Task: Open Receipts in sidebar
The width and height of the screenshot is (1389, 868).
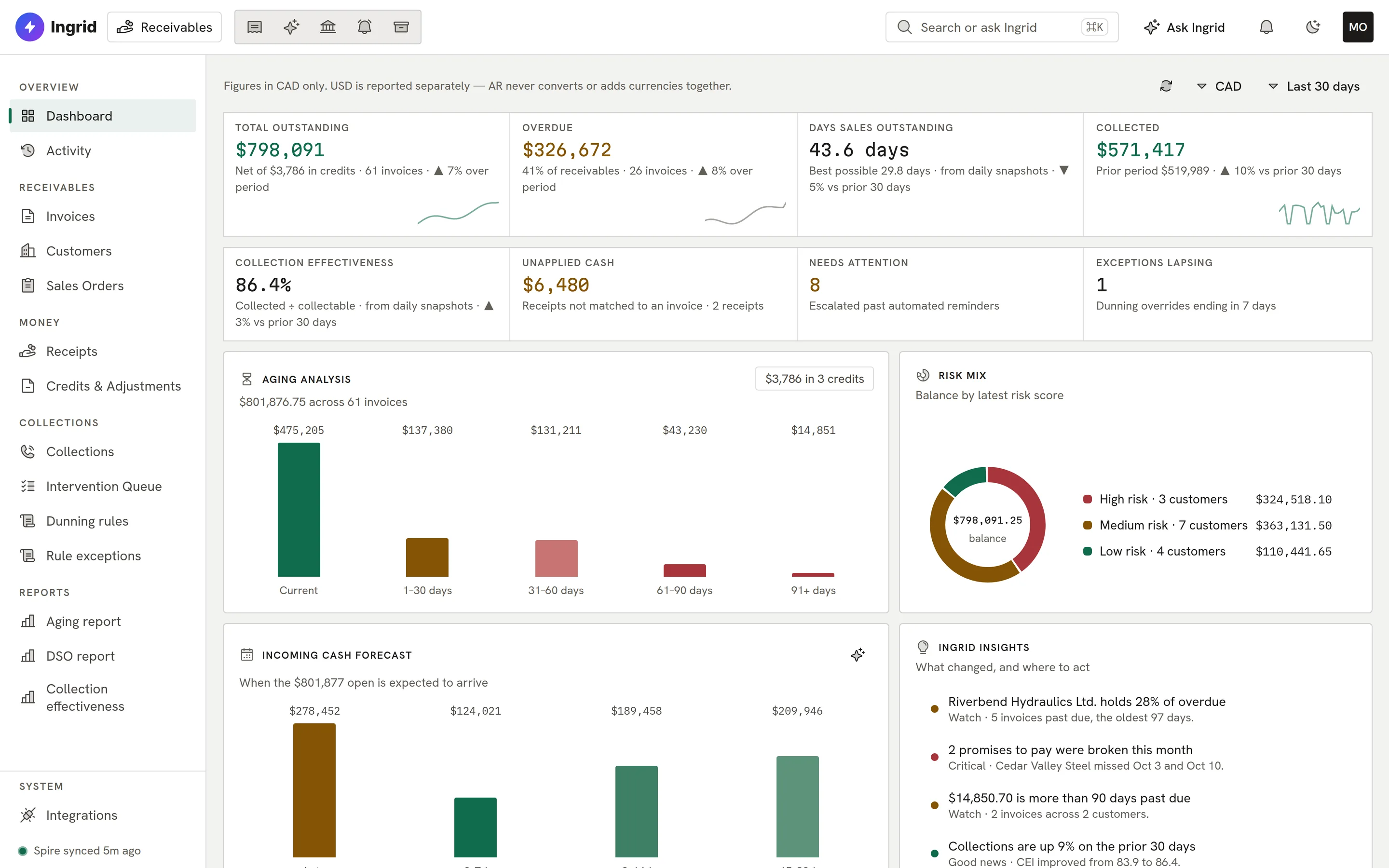Action: click(x=103, y=352)
